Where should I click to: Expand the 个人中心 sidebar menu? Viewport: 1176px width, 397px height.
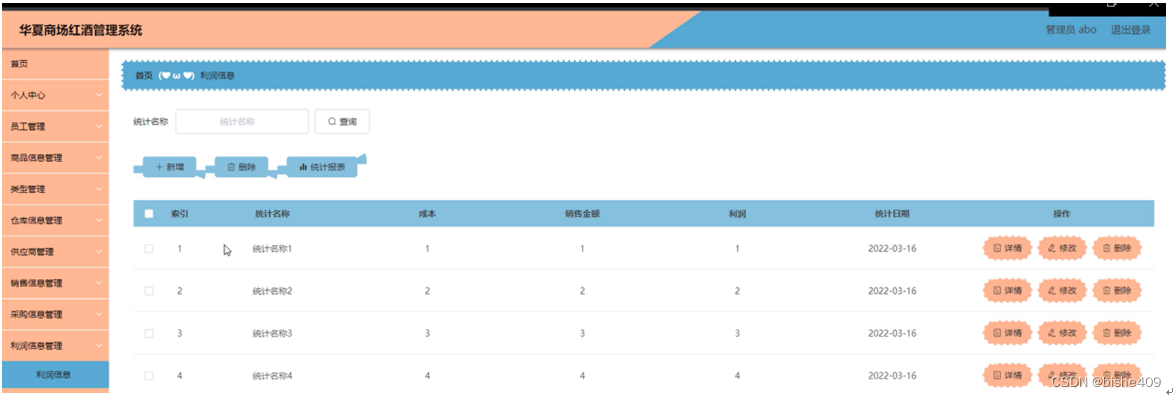[55, 95]
